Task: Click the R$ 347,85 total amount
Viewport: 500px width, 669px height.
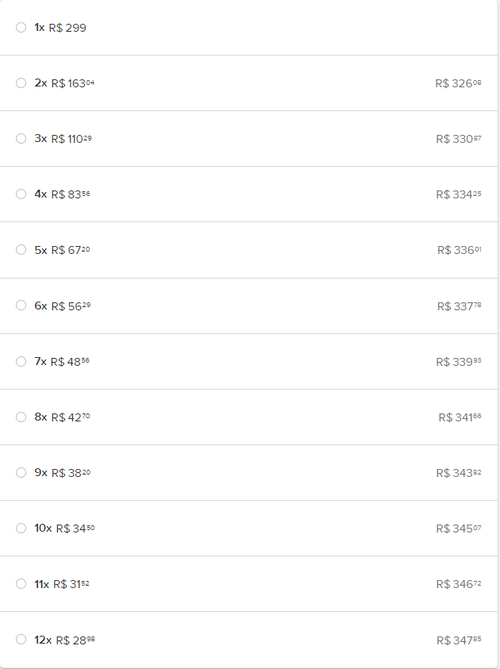Action: point(459,640)
